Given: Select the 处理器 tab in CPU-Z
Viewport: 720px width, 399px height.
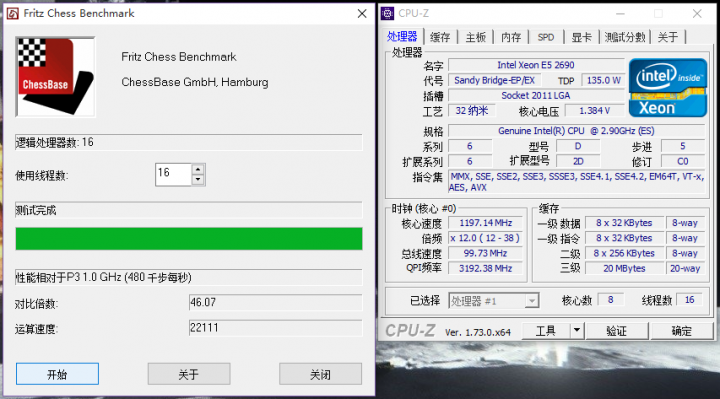Looking at the screenshot, I should [x=402, y=36].
